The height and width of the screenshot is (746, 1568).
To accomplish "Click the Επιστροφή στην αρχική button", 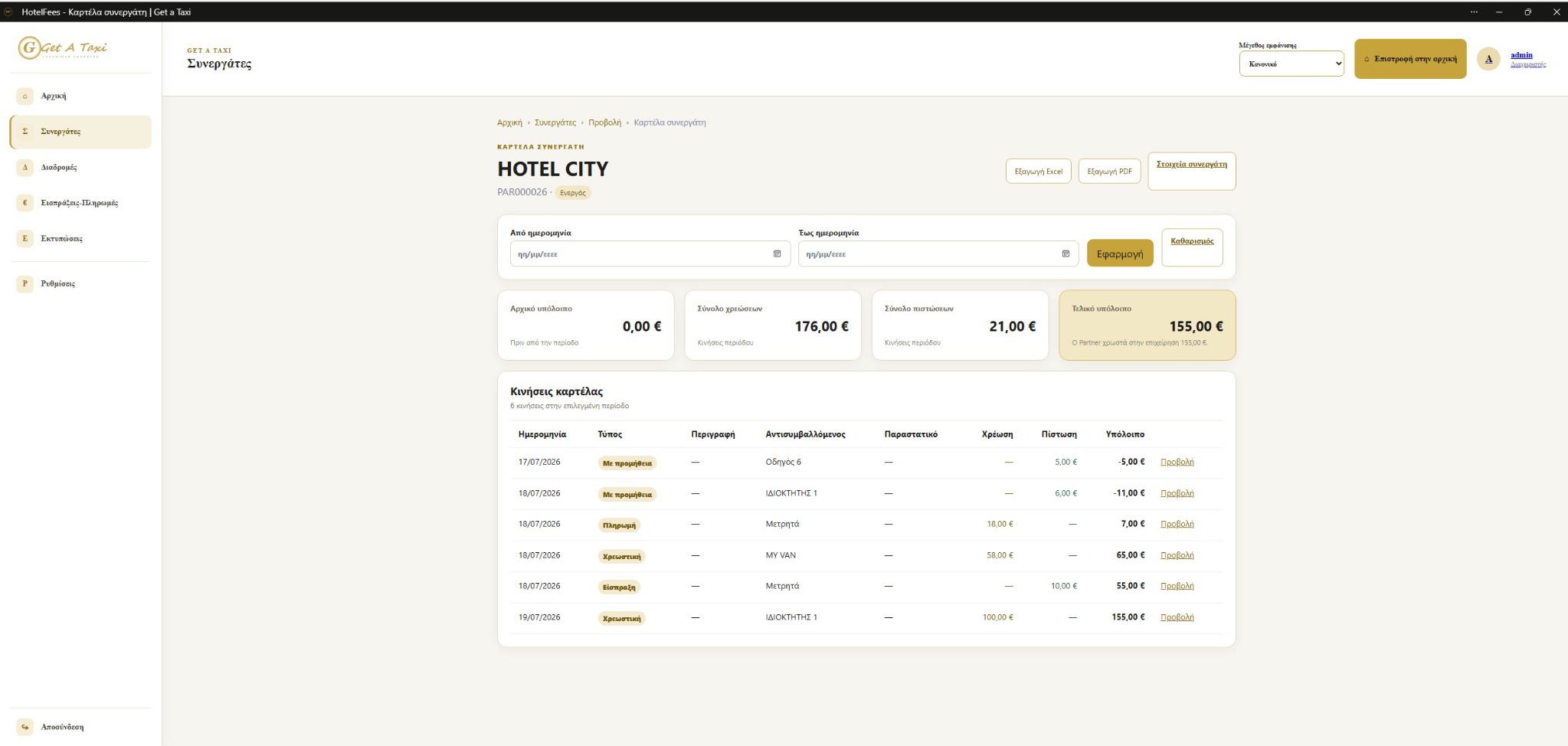I will point(1410,59).
